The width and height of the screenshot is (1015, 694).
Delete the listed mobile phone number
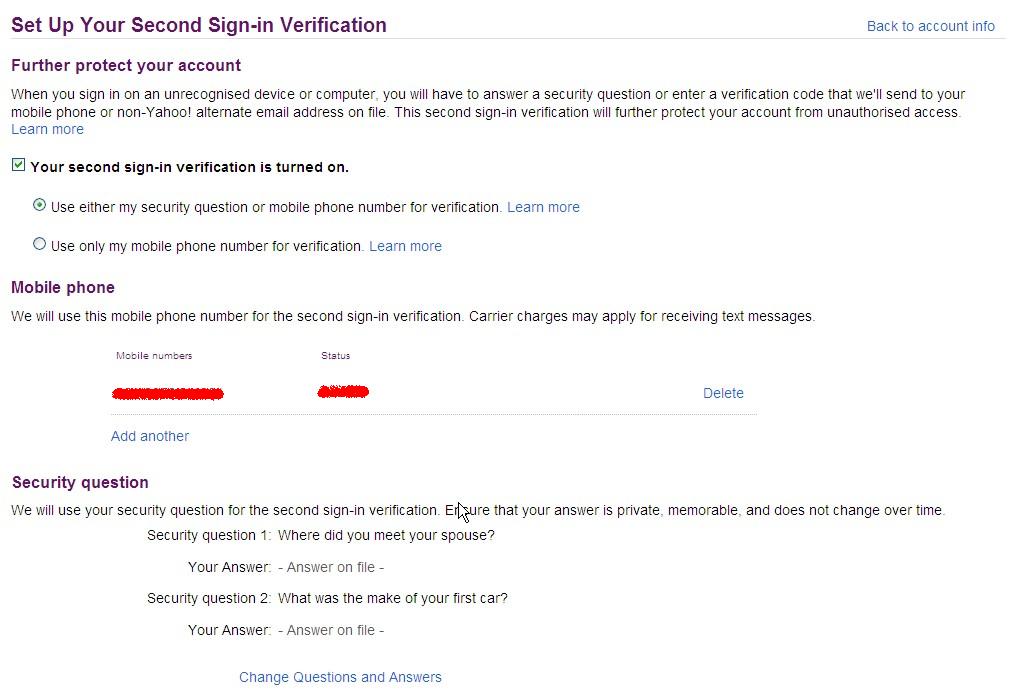[x=723, y=393]
